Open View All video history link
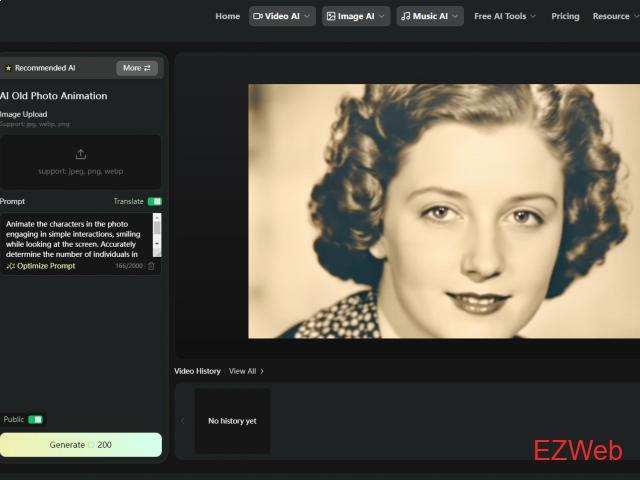Viewport: 640px width, 480px height. coord(246,371)
